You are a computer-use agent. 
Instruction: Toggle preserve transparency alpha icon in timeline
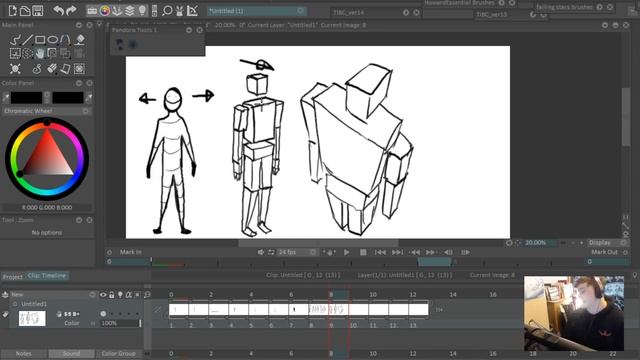129,295
